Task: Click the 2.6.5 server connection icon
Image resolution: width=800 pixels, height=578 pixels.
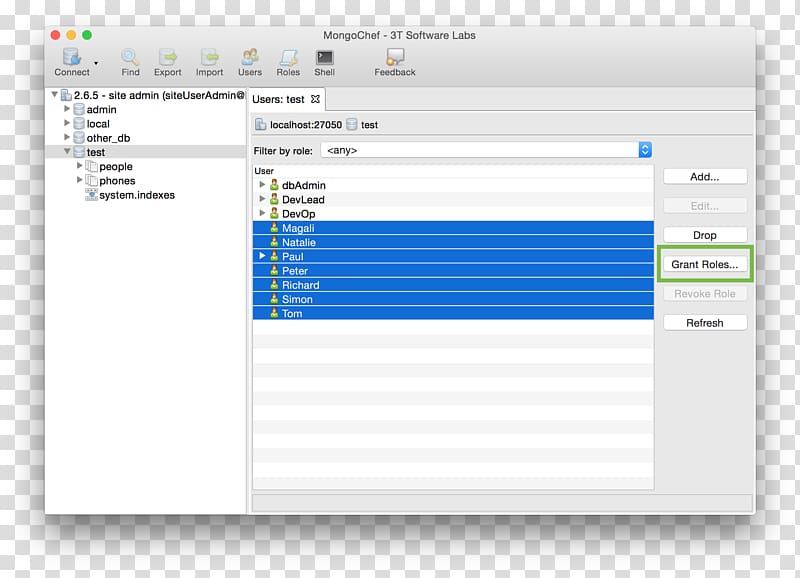Action: [x=66, y=95]
